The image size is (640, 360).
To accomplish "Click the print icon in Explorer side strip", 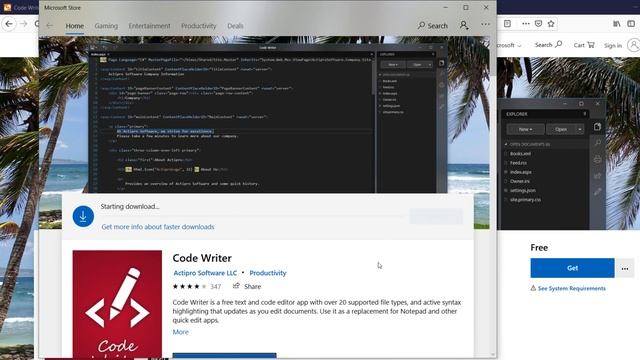I will point(598,159).
